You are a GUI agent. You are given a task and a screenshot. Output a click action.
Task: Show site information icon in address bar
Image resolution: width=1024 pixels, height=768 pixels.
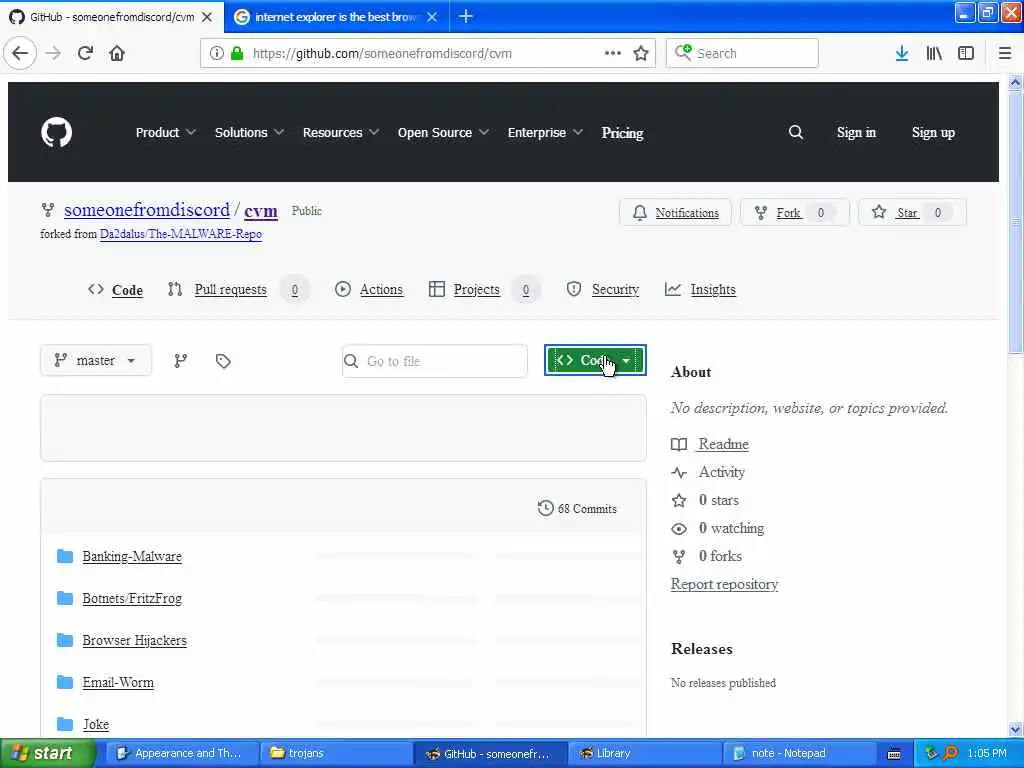coord(217,53)
